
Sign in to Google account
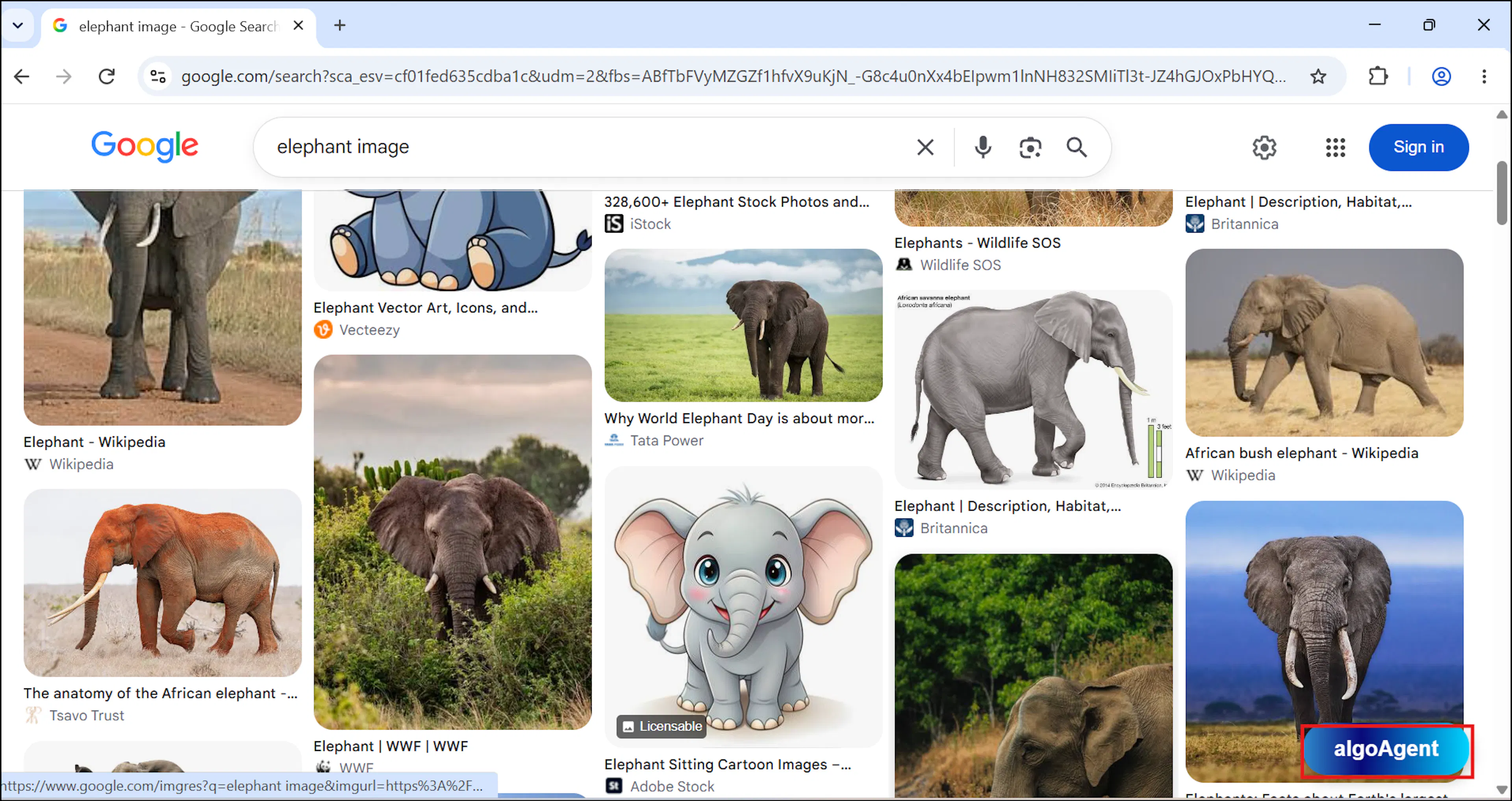[1419, 147]
